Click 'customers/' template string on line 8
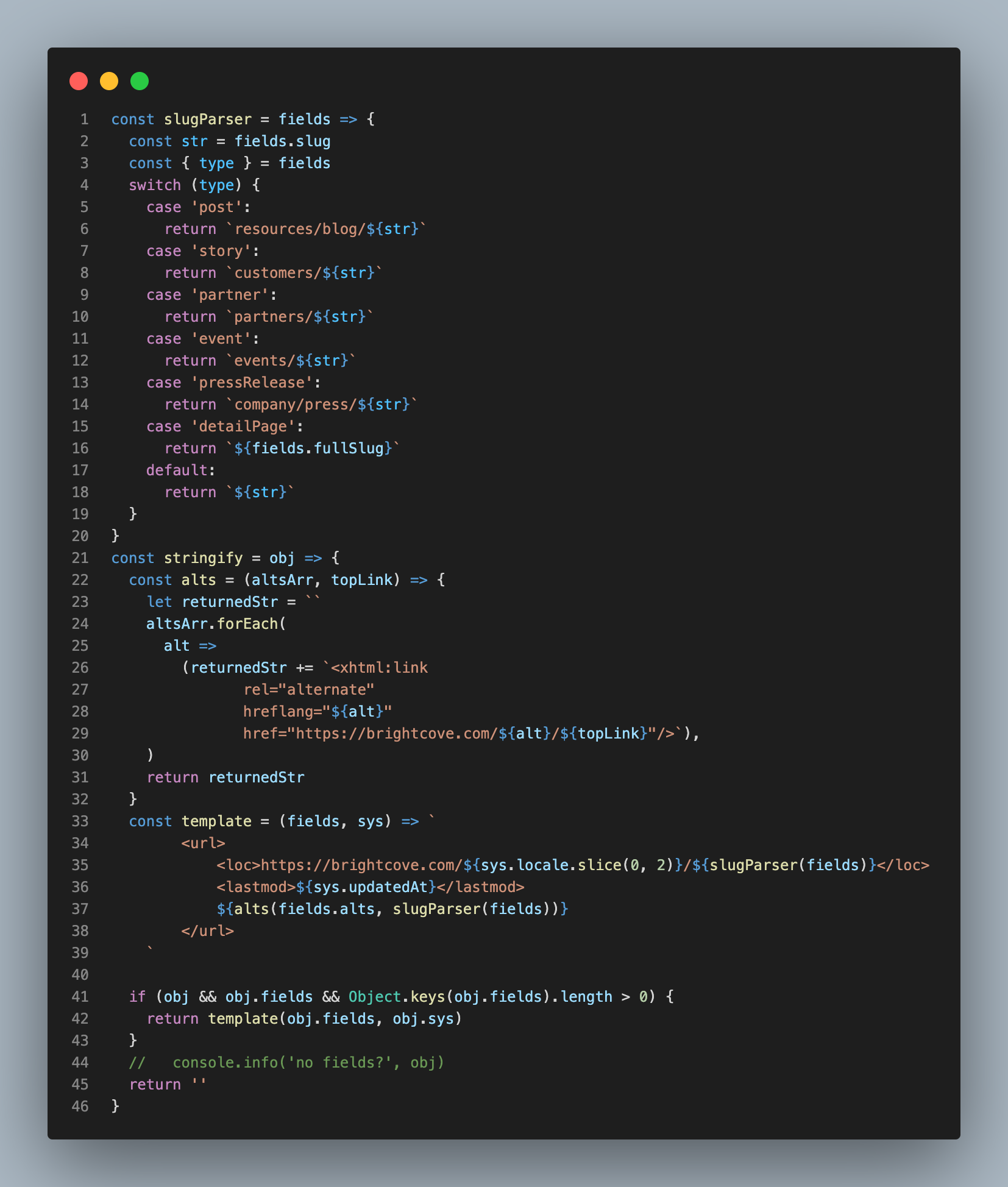Image resolution: width=1008 pixels, height=1187 pixels. point(279,273)
